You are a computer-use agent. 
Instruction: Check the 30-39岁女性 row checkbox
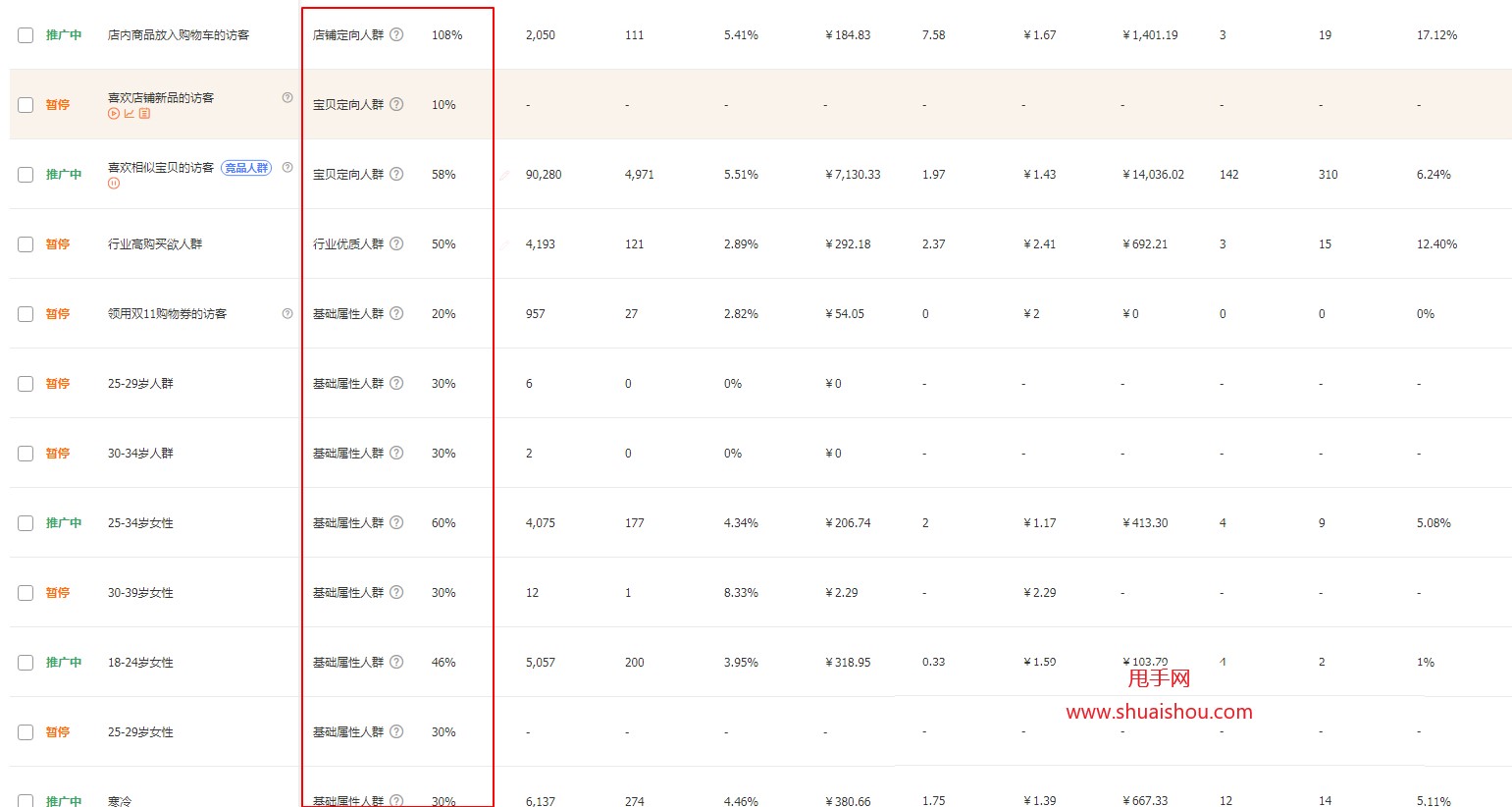coord(26,593)
